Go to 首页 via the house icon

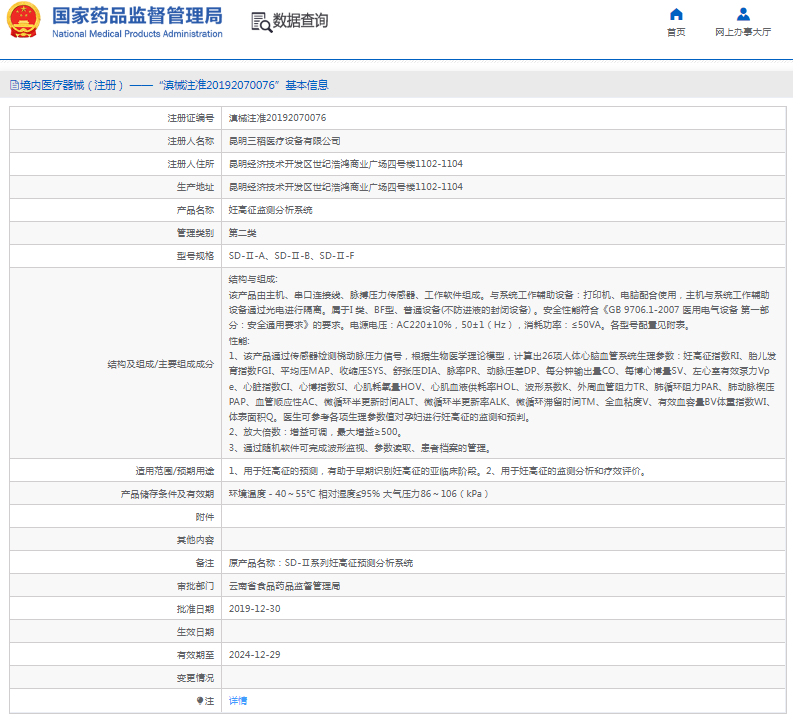point(676,14)
